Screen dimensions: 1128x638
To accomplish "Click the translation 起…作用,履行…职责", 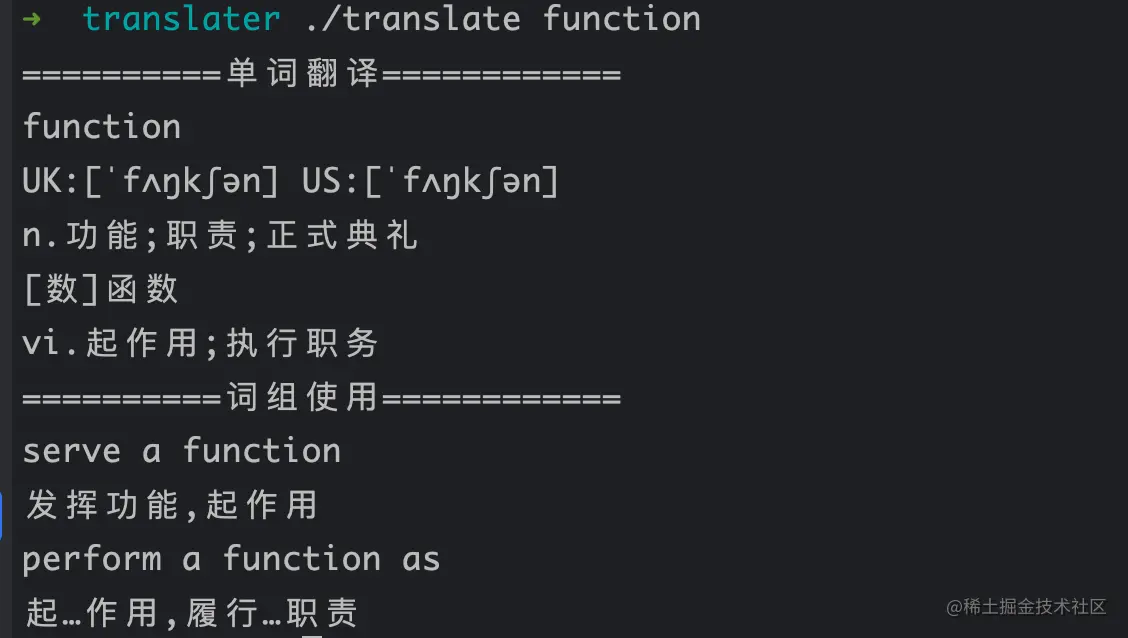I will (190, 612).
